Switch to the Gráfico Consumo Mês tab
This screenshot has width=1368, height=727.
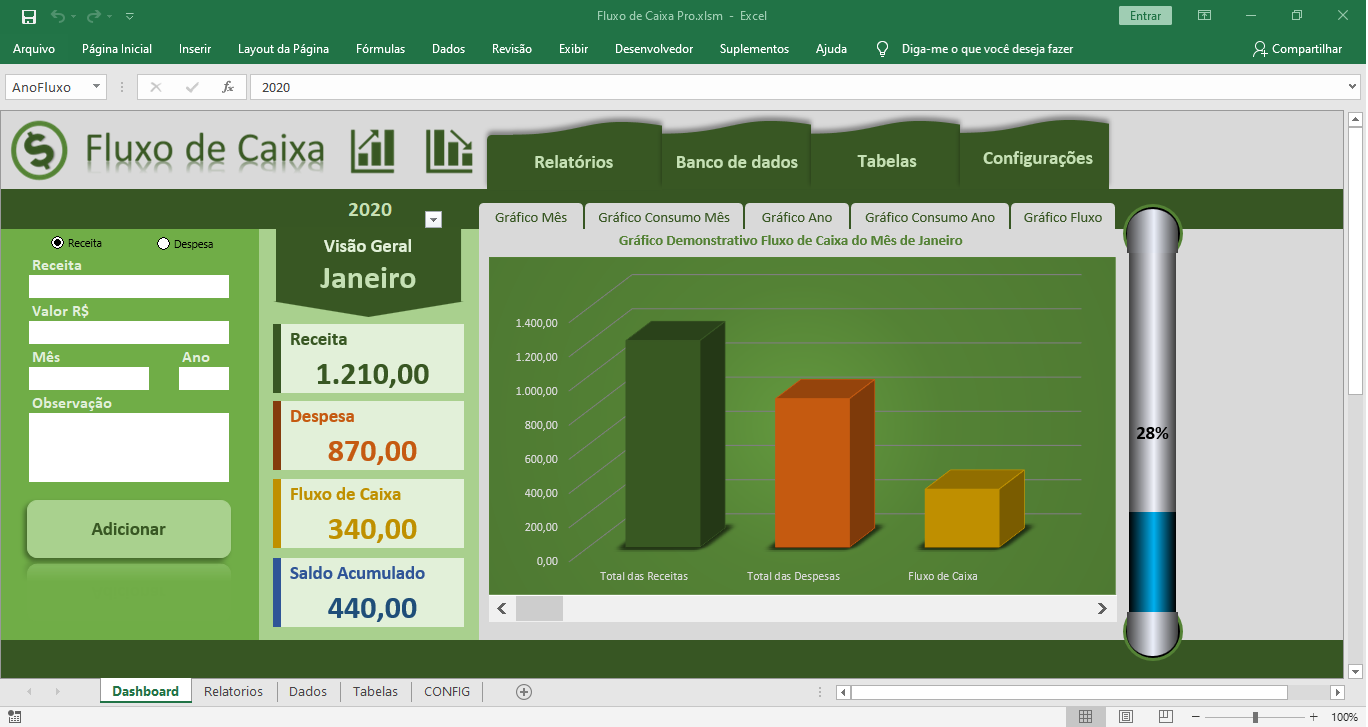664,216
